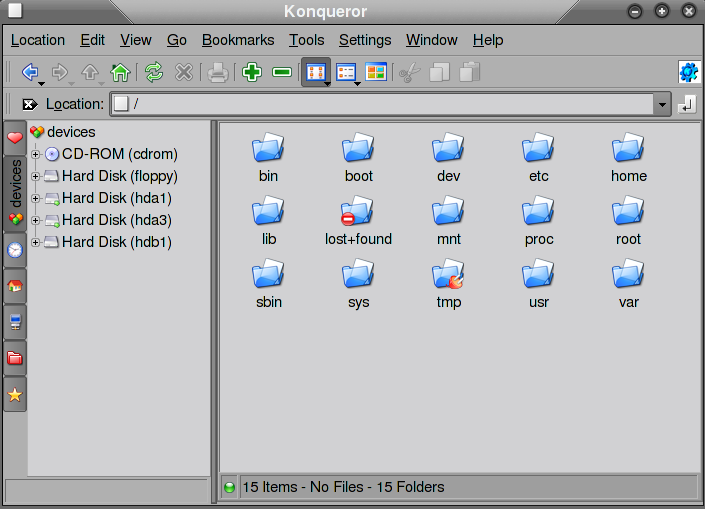The height and width of the screenshot is (509, 705).
Task: Open the Tools menu
Action: coord(307,40)
